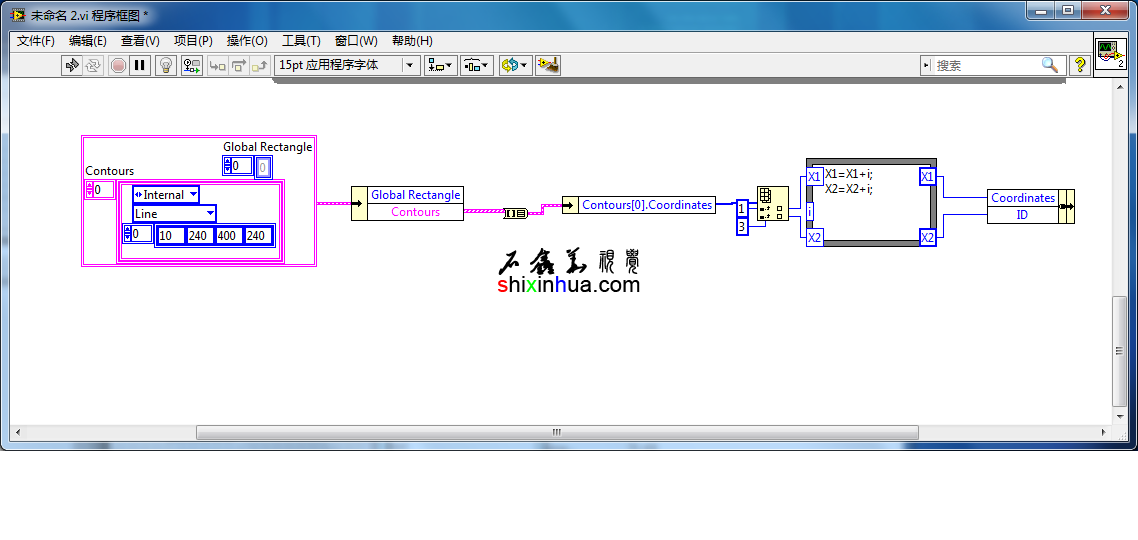
Task: Click the Pause button in the toolbar
Action: (x=140, y=65)
